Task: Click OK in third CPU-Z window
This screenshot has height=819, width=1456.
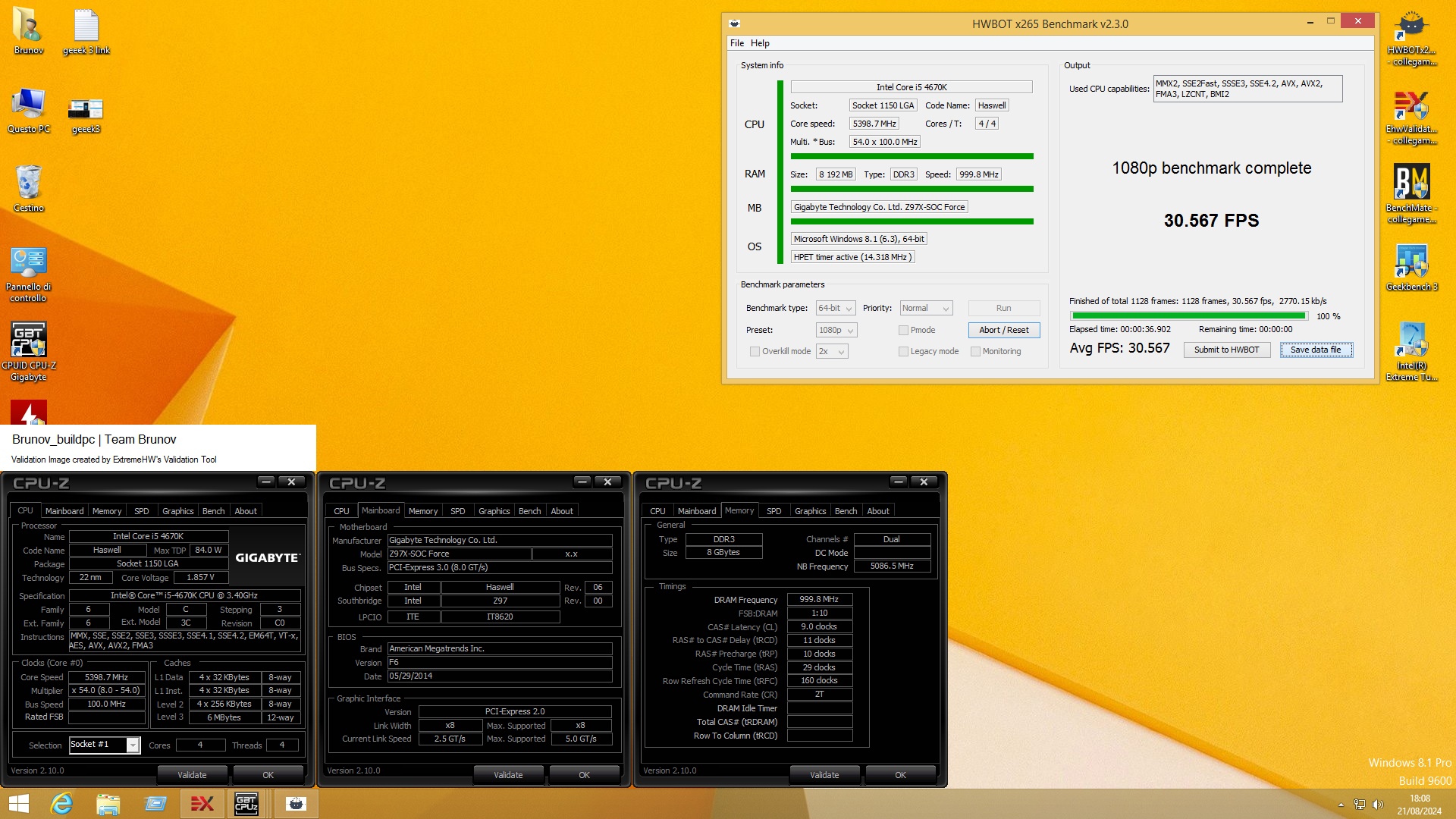Action: tap(900, 775)
